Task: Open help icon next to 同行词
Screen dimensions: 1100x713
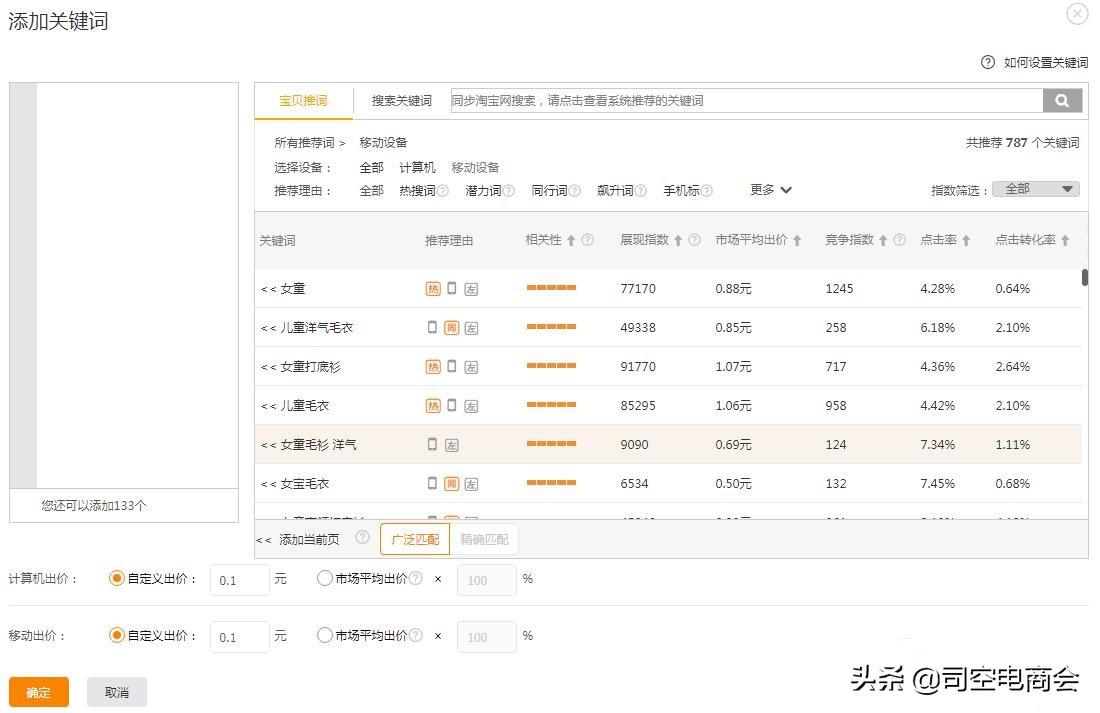Action: (575, 190)
